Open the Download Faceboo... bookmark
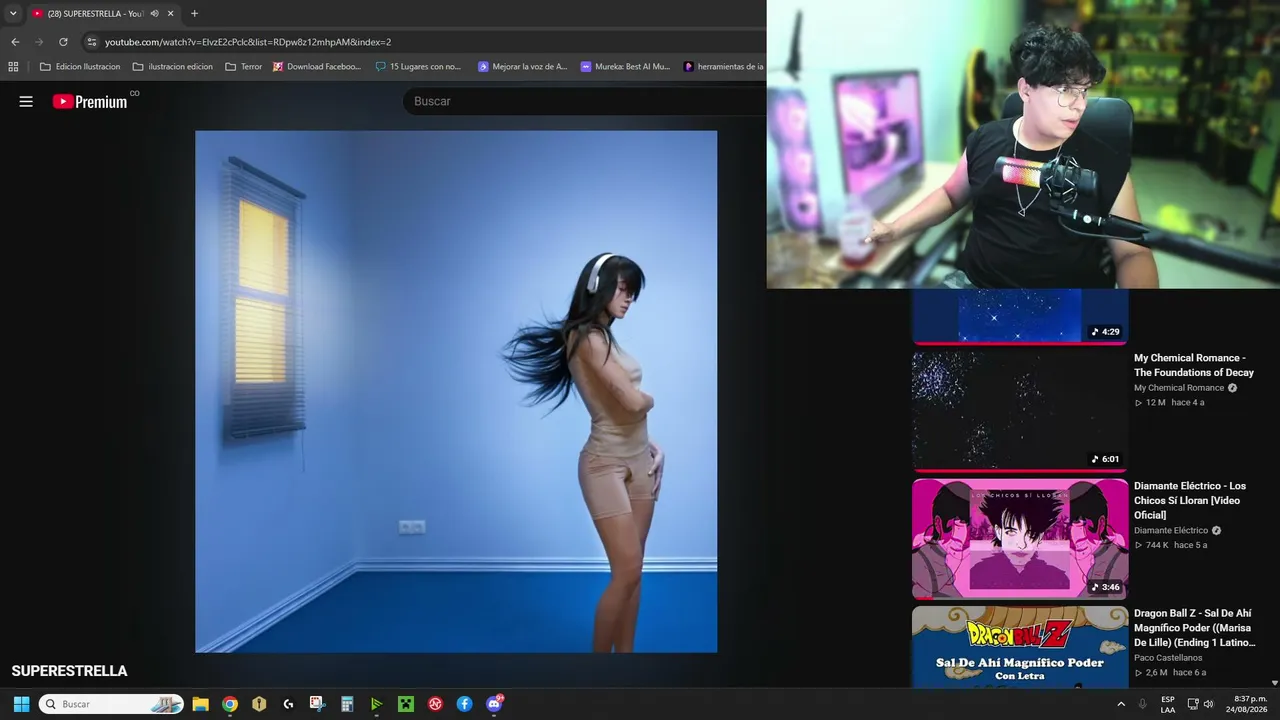 coord(317,67)
